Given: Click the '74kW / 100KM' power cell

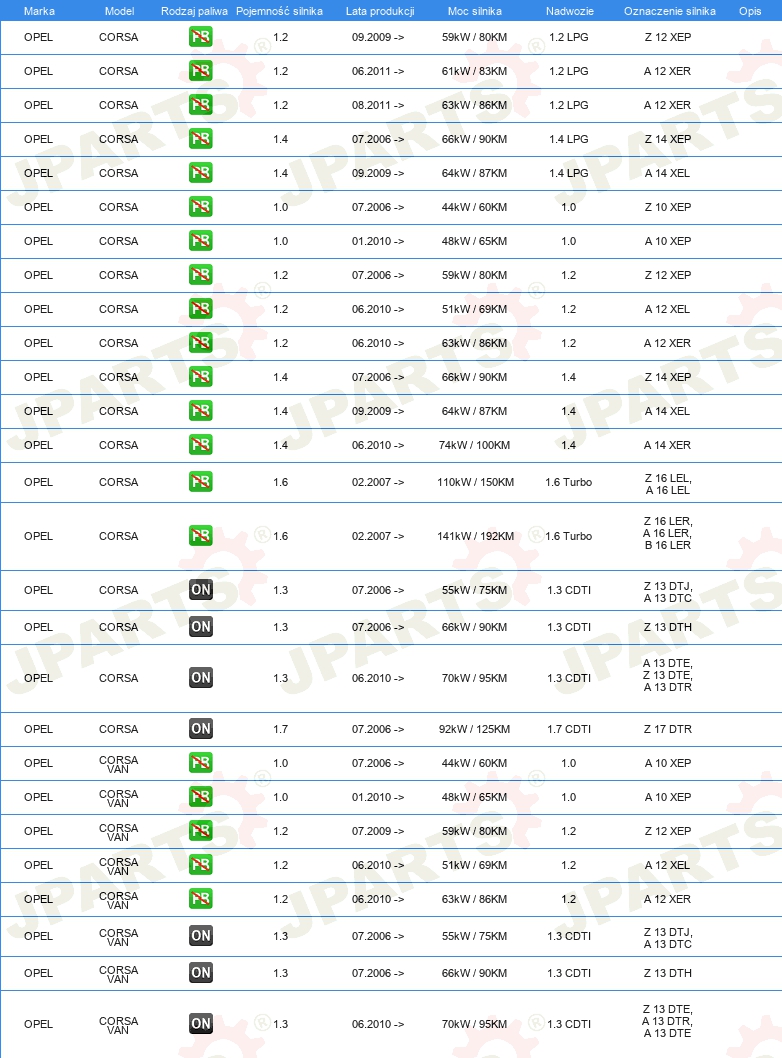Looking at the screenshot, I should [474, 445].
